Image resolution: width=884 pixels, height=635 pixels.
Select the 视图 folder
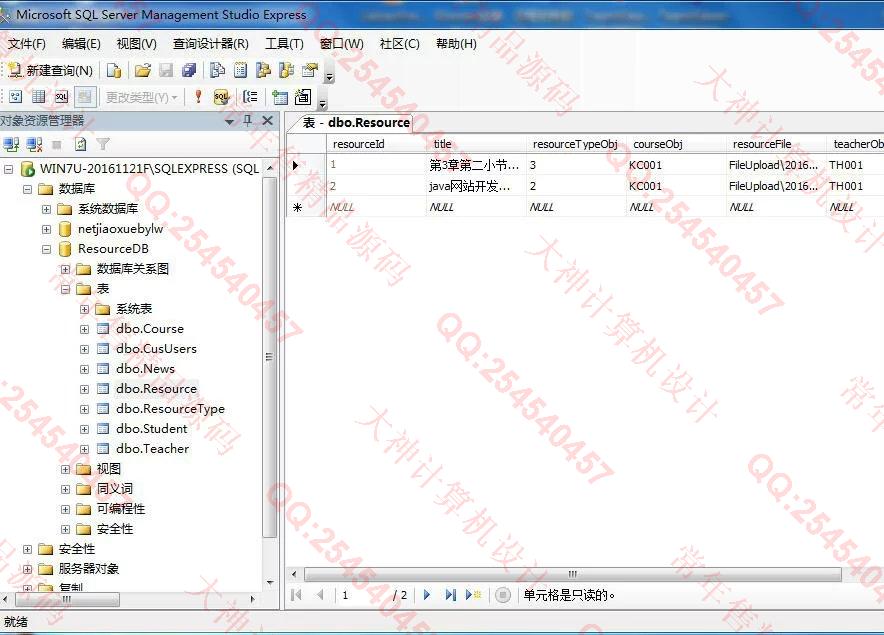108,469
